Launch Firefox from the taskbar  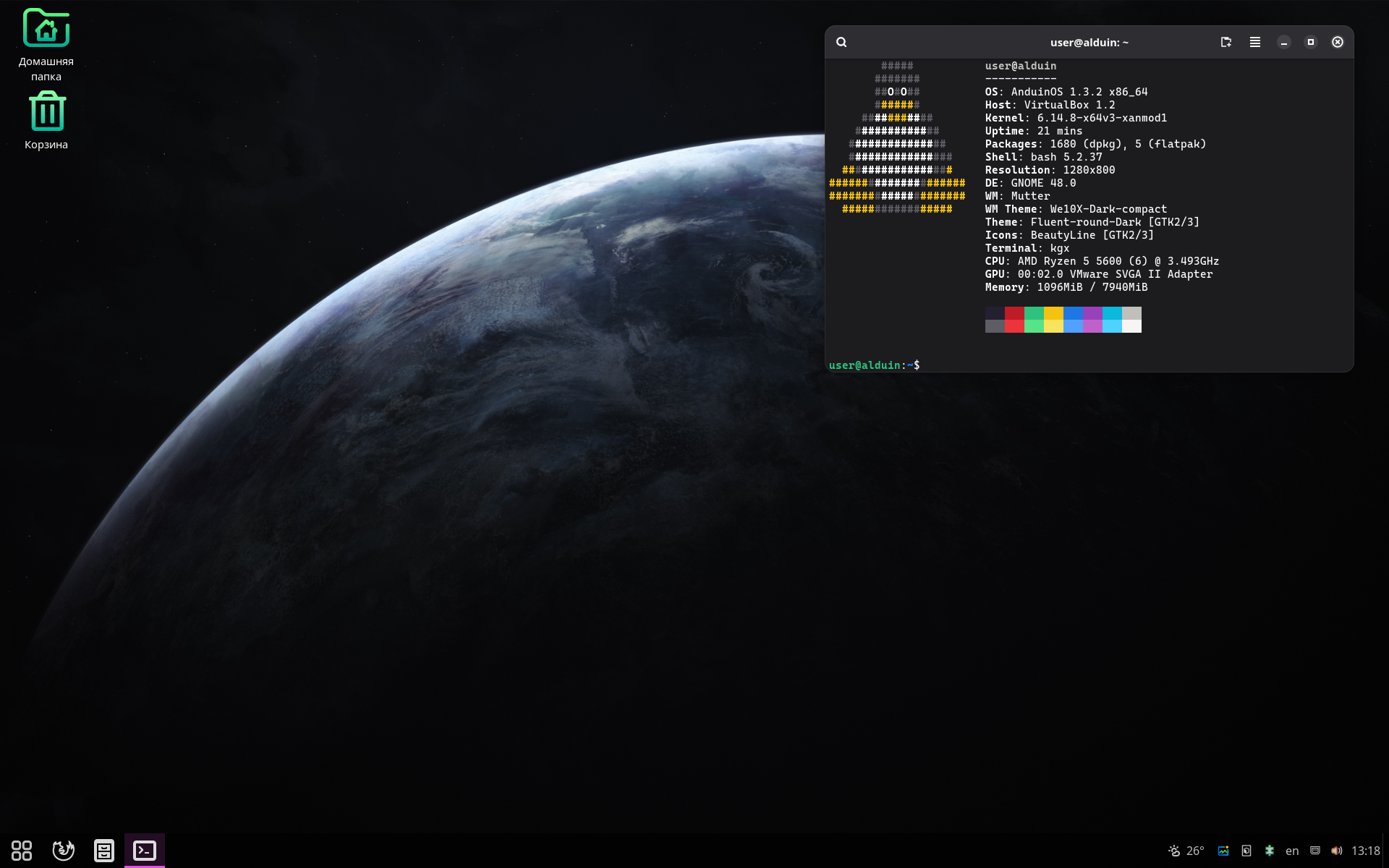64,851
